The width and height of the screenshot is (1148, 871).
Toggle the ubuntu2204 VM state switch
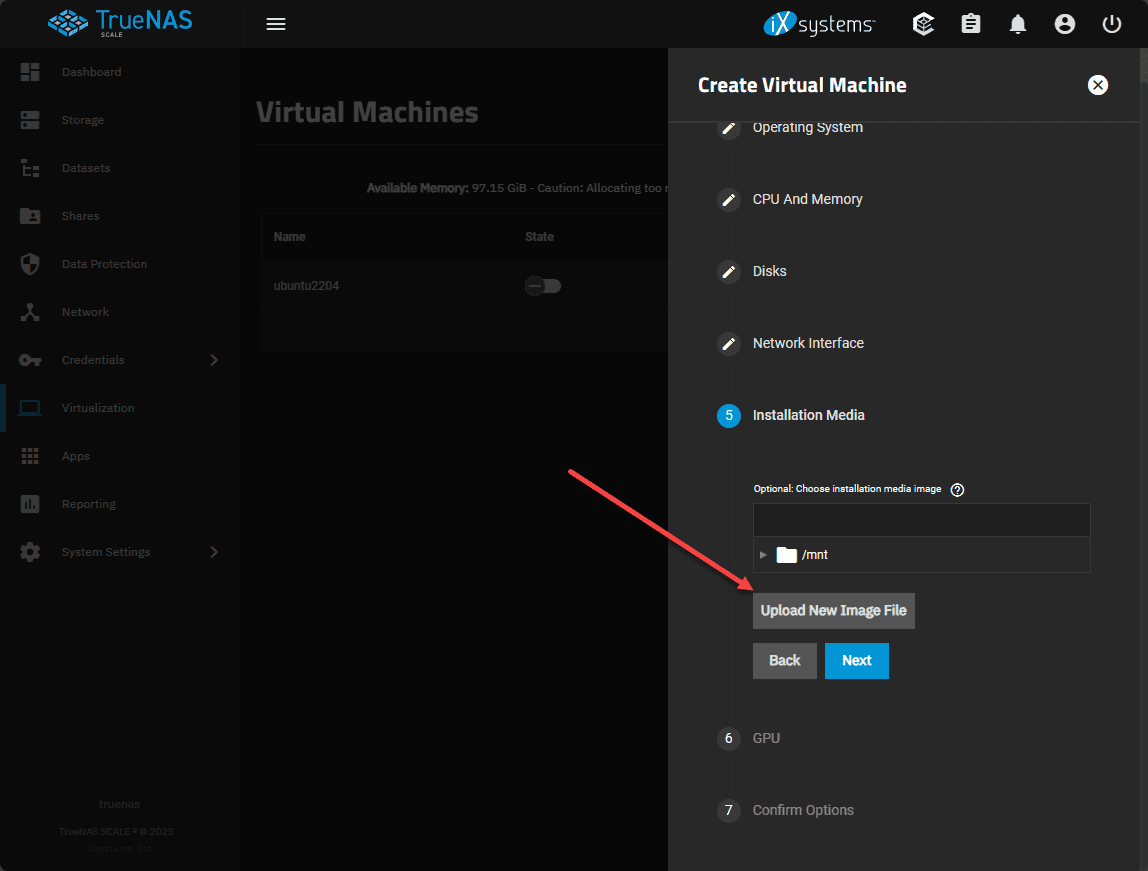click(543, 286)
